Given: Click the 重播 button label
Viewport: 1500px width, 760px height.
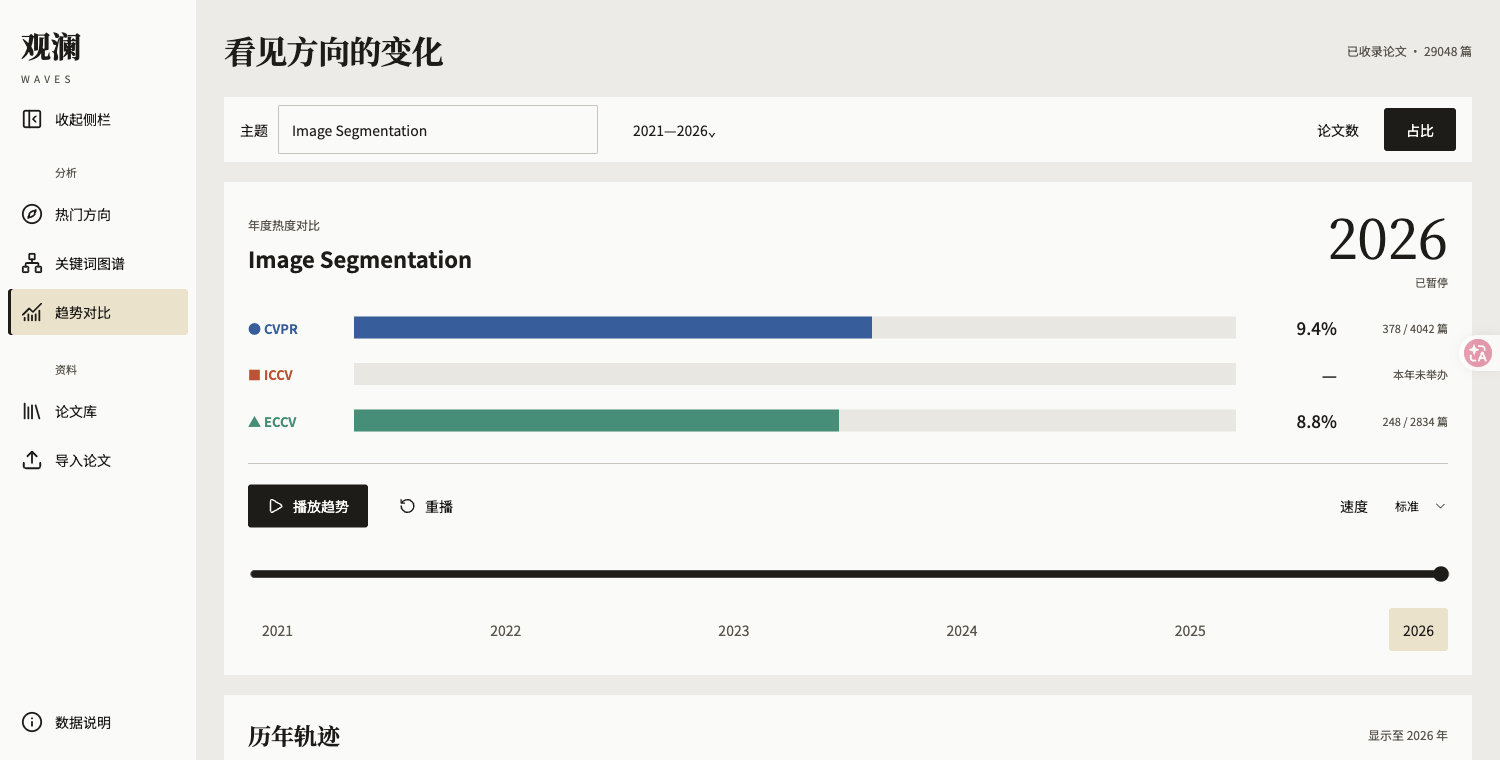Looking at the screenshot, I should pyautogui.click(x=439, y=507).
